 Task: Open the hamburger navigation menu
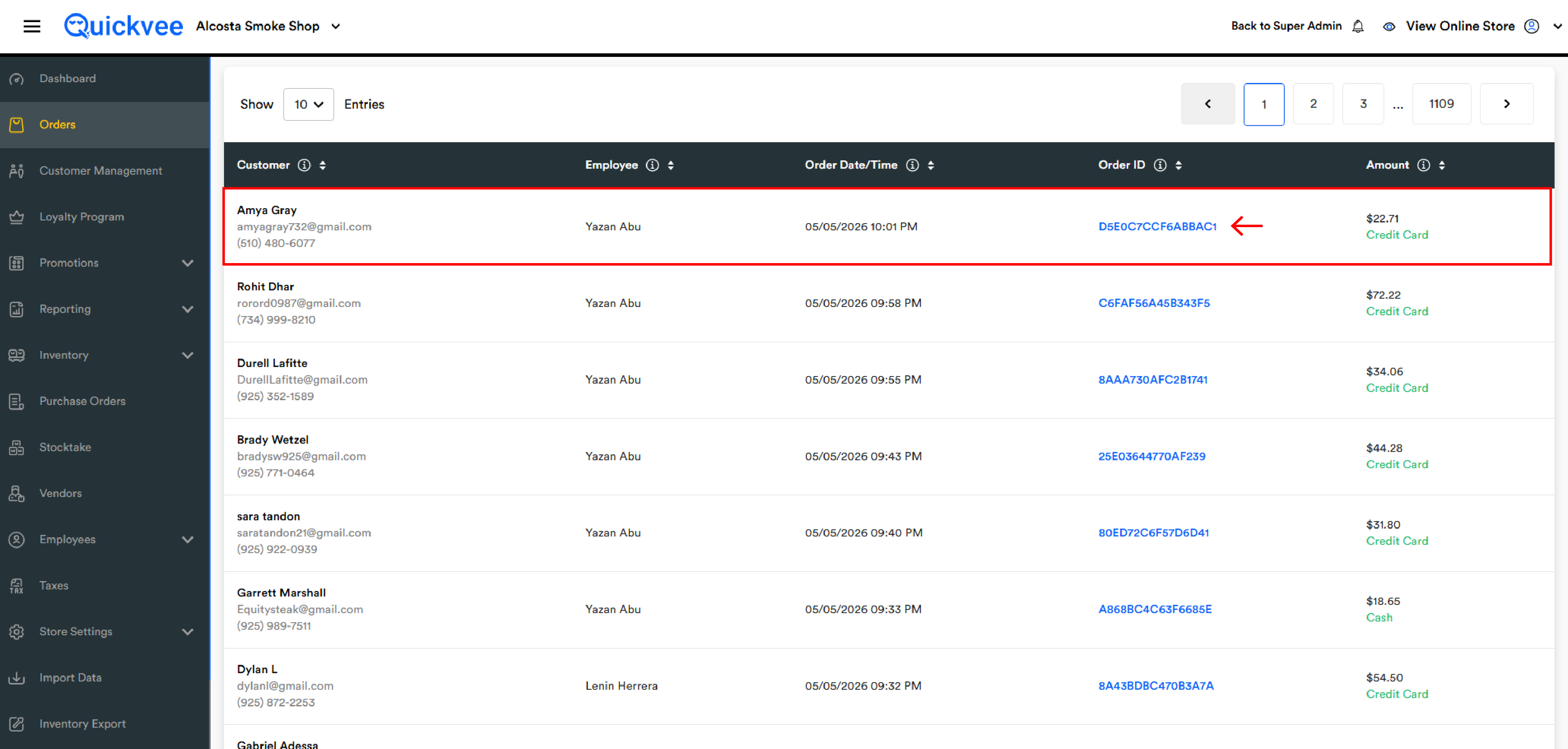pyautogui.click(x=32, y=26)
